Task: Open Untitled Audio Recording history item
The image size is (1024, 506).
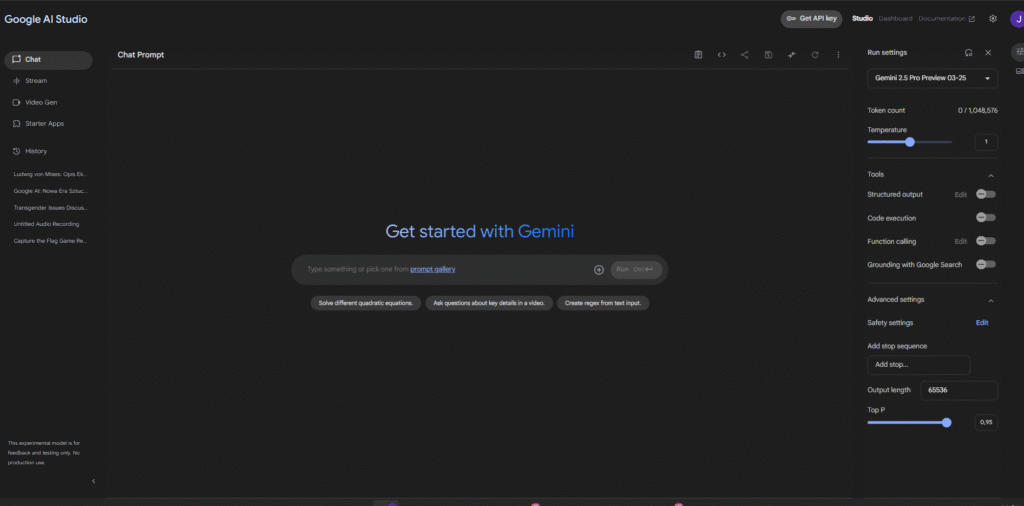Action: pos(46,224)
